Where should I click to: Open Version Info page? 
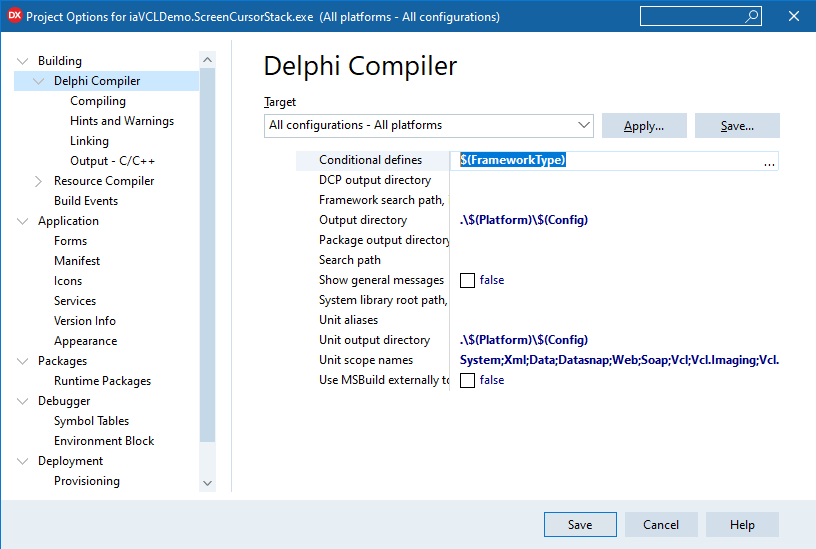85,321
